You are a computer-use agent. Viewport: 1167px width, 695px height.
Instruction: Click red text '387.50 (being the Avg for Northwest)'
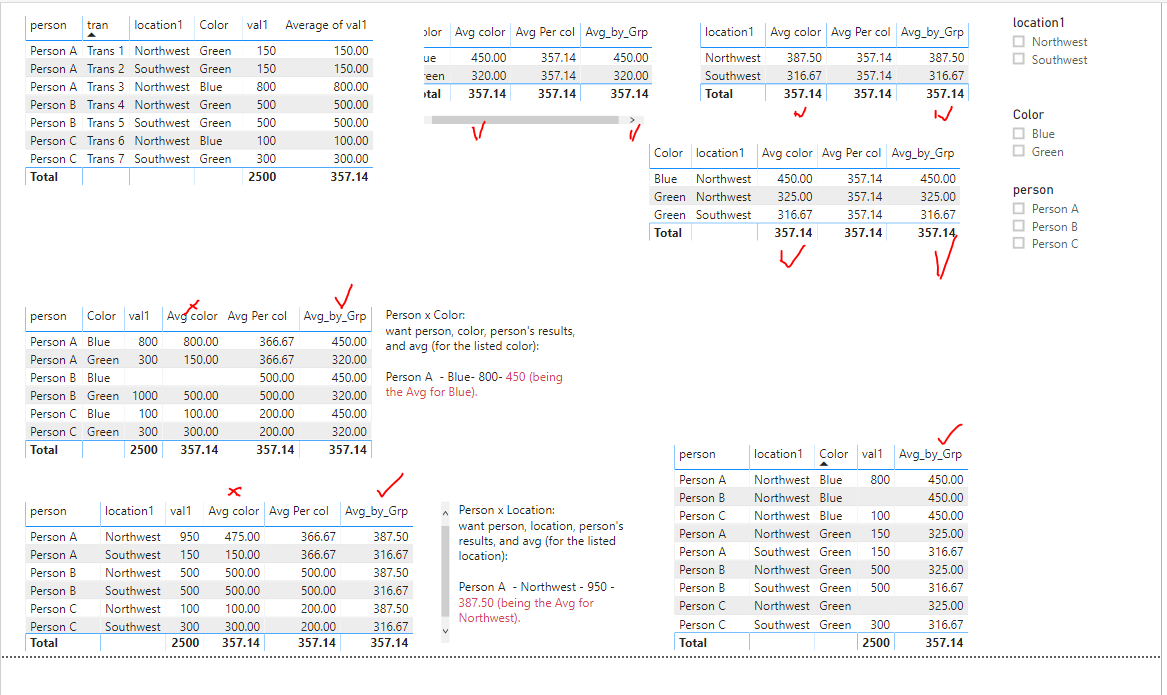point(526,610)
